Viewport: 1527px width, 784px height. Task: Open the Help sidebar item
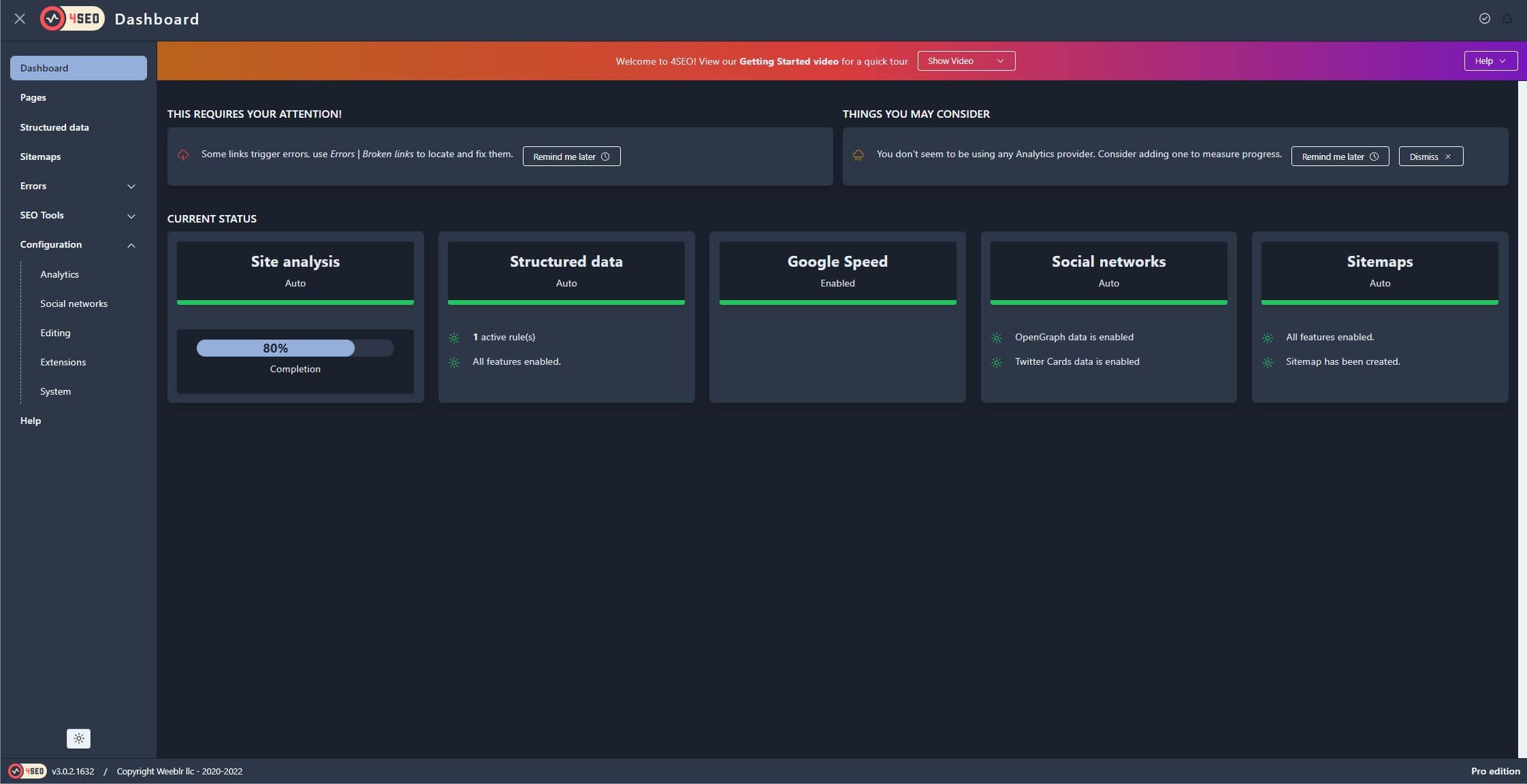tap(31, 421)
